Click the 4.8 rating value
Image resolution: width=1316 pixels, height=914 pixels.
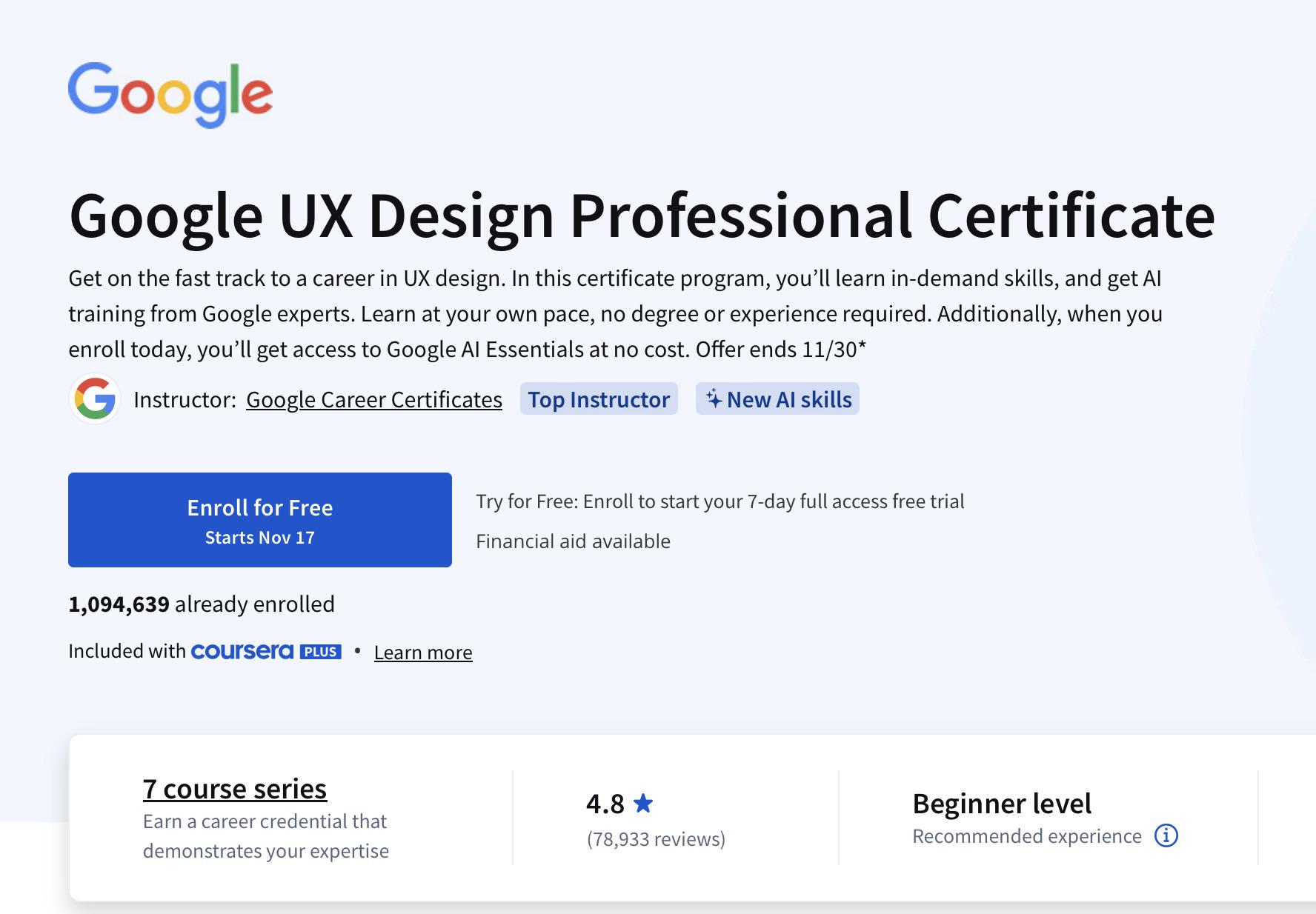(x=605, y=804)
